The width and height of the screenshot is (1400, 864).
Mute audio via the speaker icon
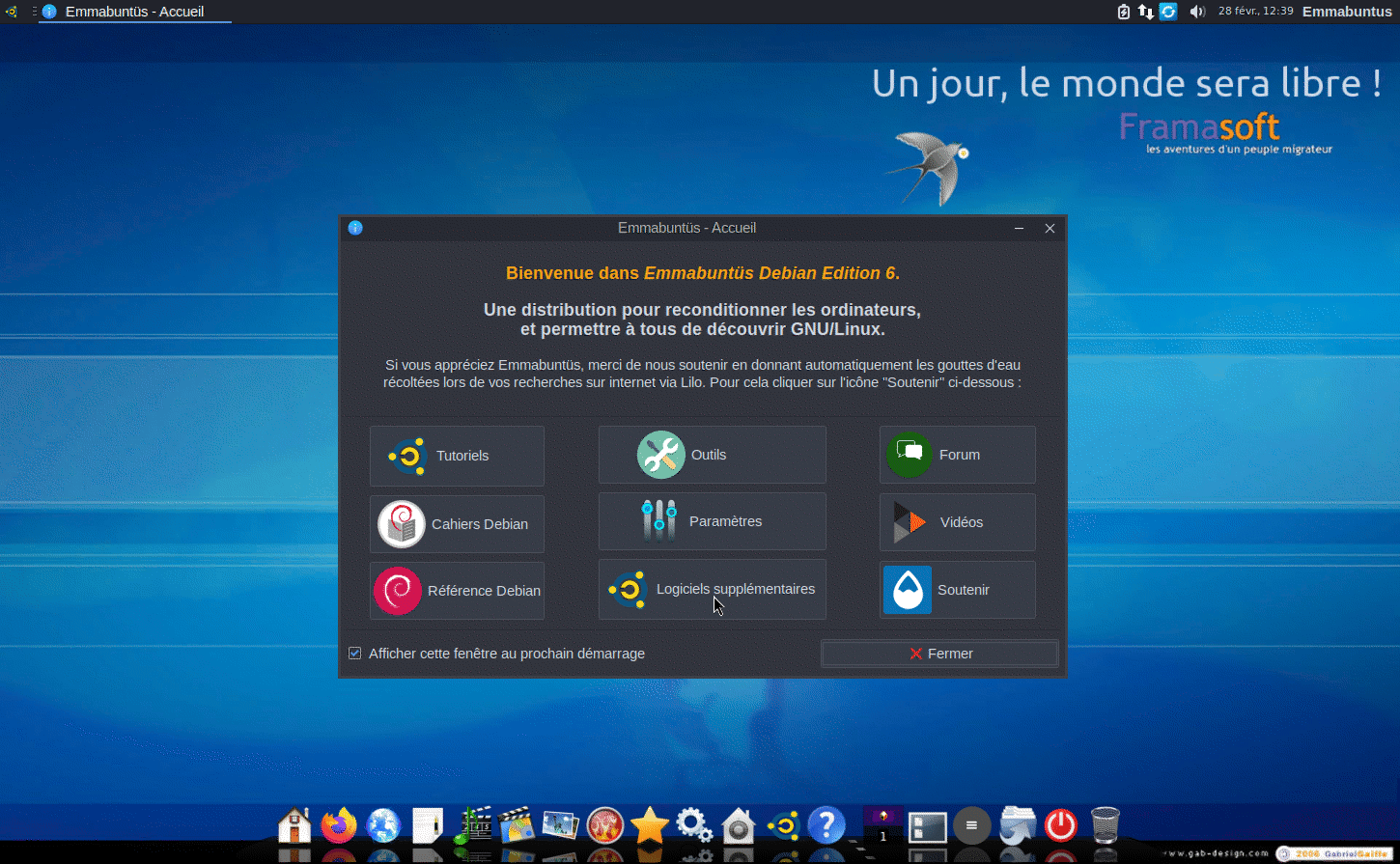tap(1197, 12)
